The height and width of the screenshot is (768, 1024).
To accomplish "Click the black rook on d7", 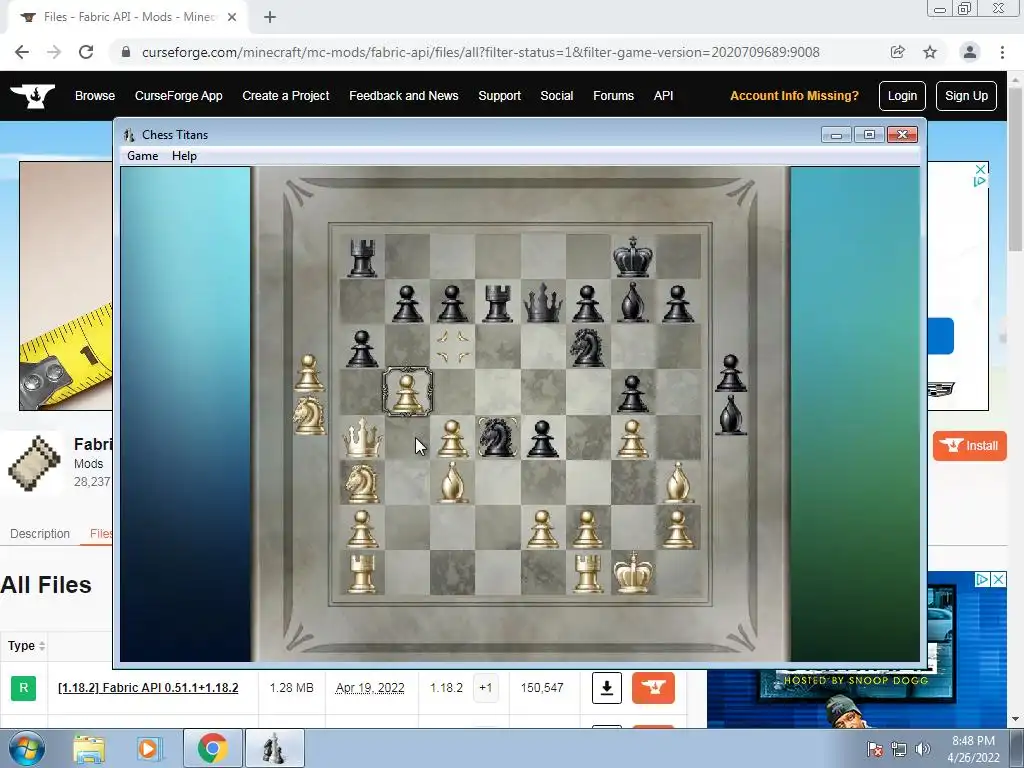I will 498,303.
